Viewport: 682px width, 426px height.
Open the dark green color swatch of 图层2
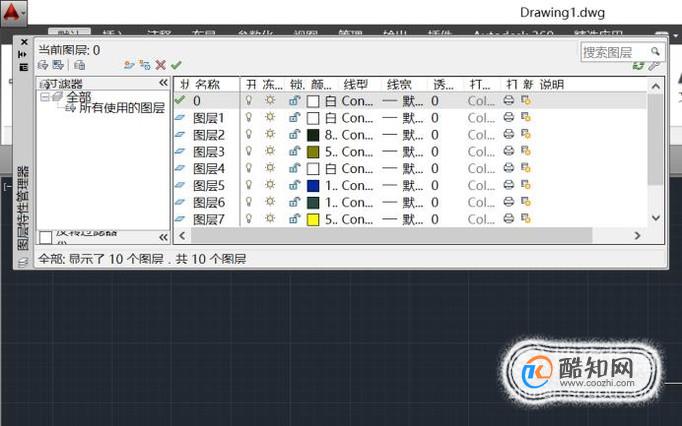tap(313, 135)
